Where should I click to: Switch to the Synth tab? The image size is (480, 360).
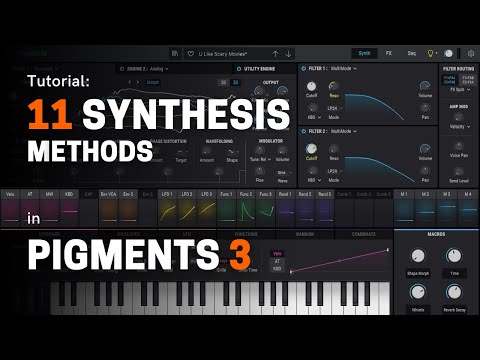click(364, 53)
